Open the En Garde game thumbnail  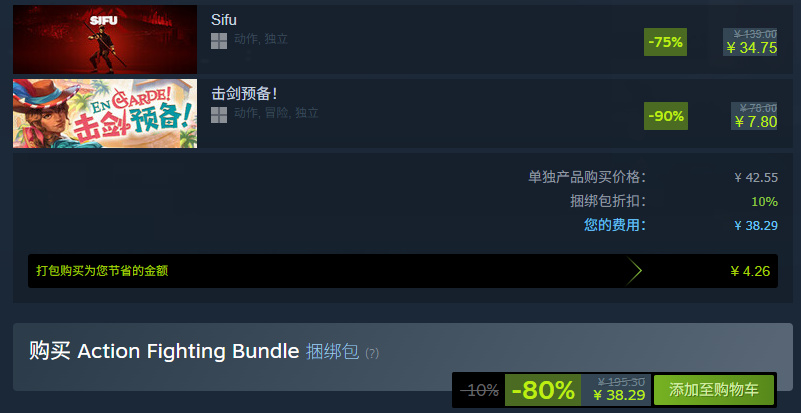[x=105, y=113]
